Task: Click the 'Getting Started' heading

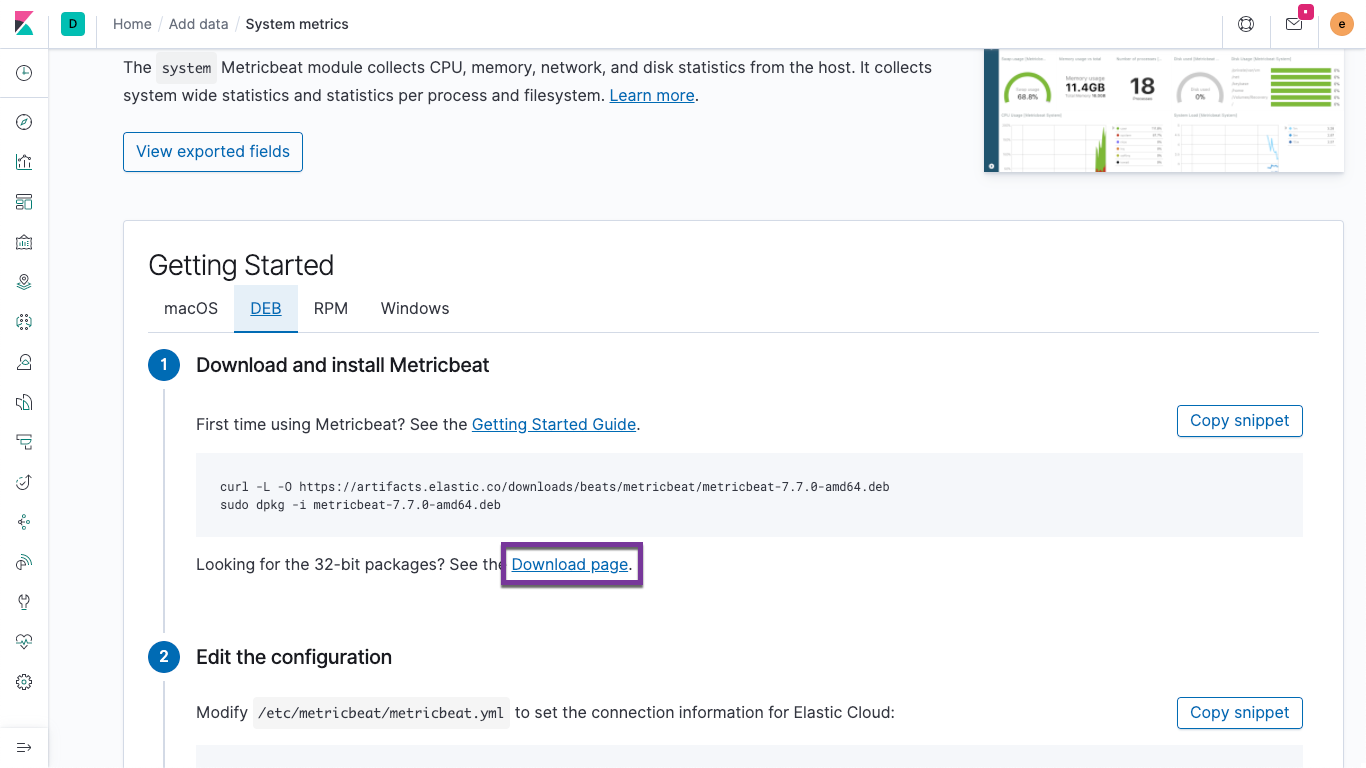Action: pyautogui.click(x=241, y=265)
